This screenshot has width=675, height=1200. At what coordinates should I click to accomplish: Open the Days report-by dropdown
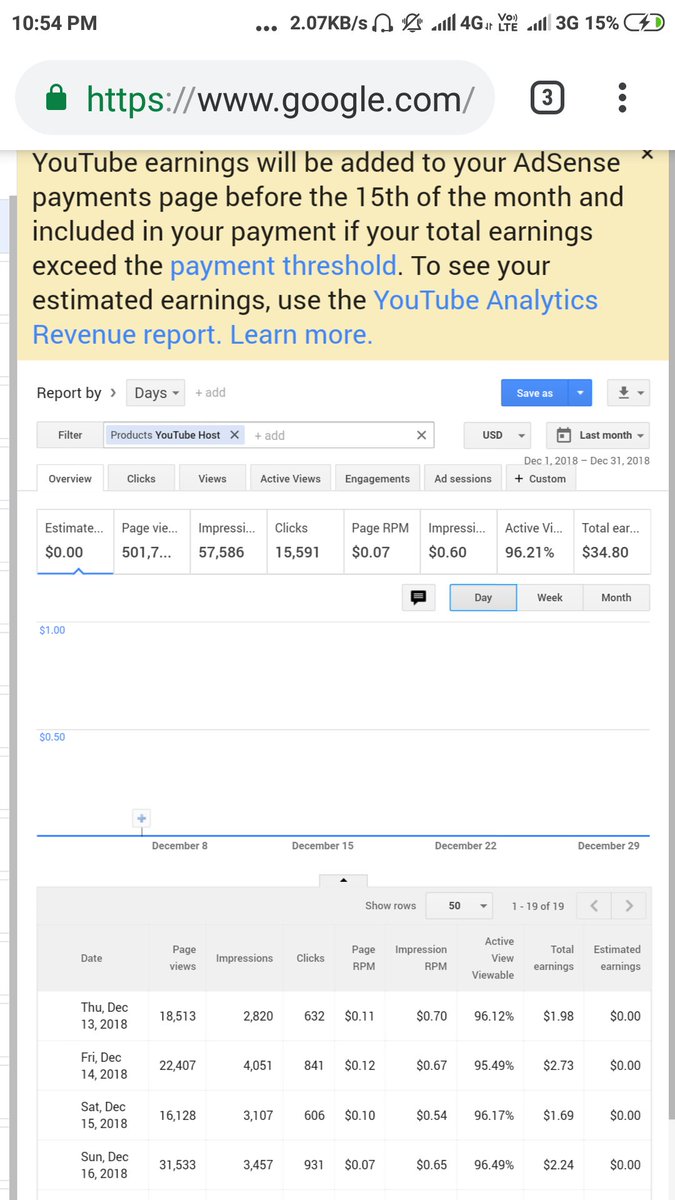(x=156, y=393)
